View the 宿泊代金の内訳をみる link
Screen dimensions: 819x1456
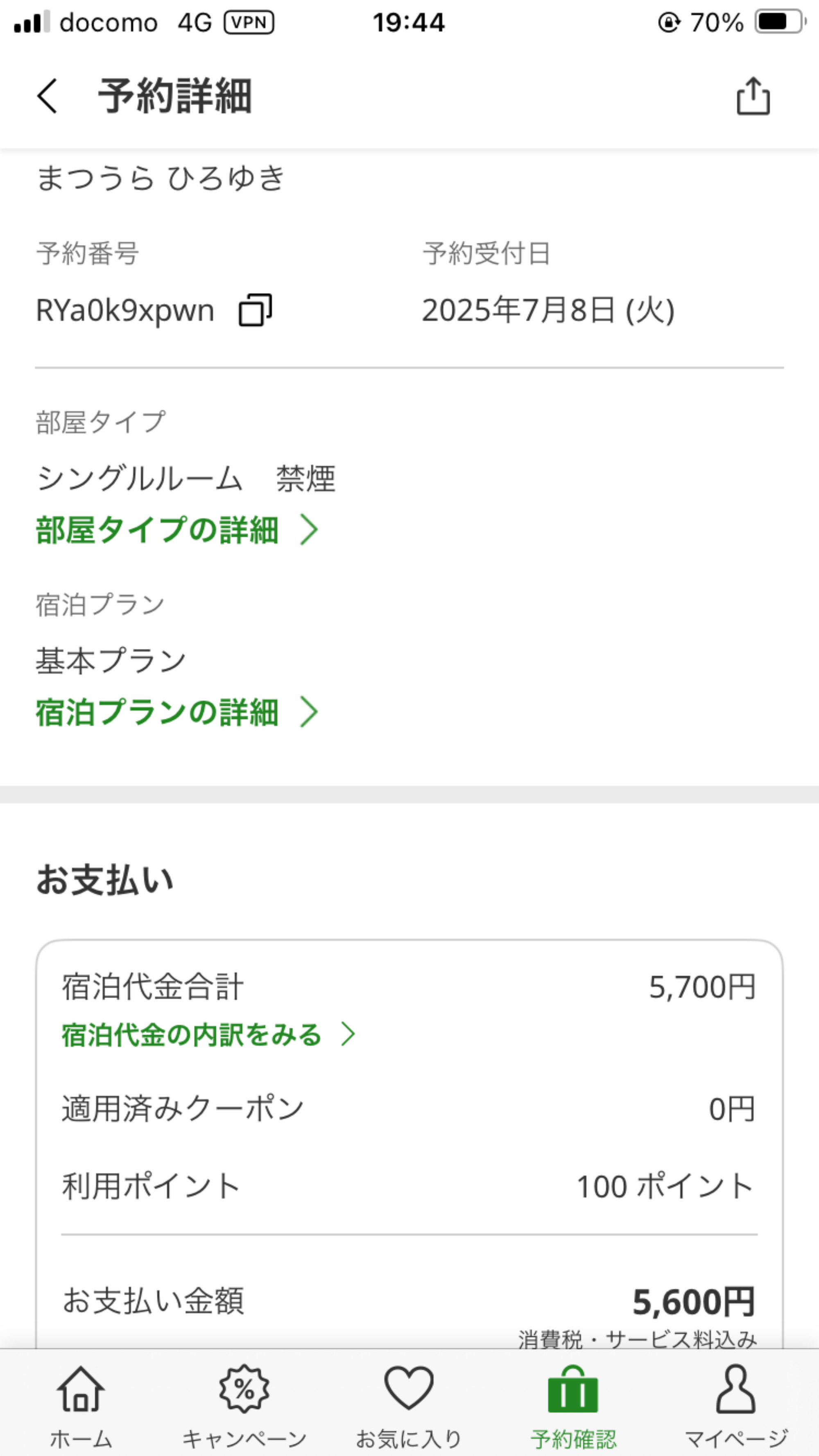point(191,1034)
